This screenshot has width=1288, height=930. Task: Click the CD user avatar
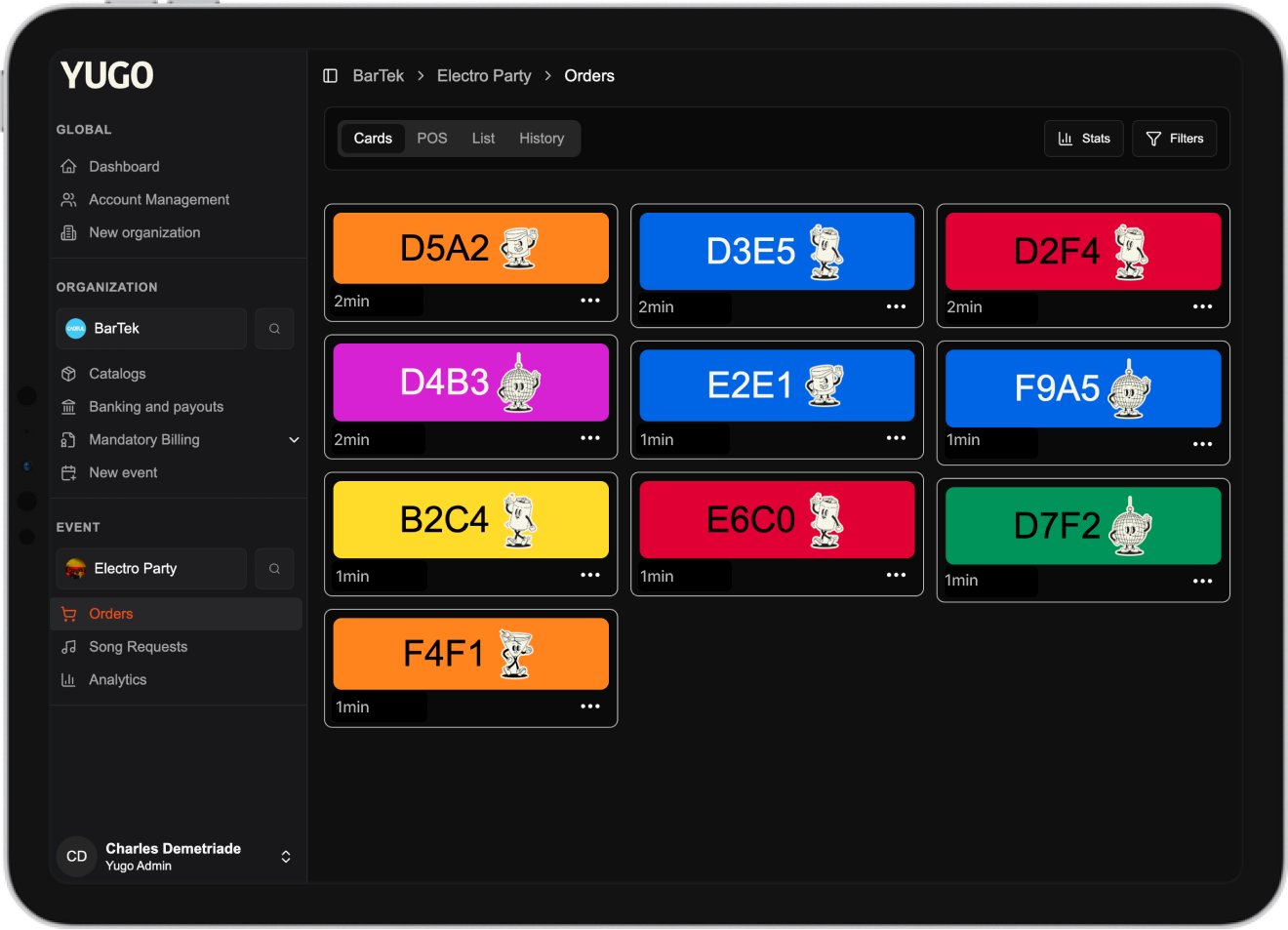pyautogui.click(x=77, y=857)
